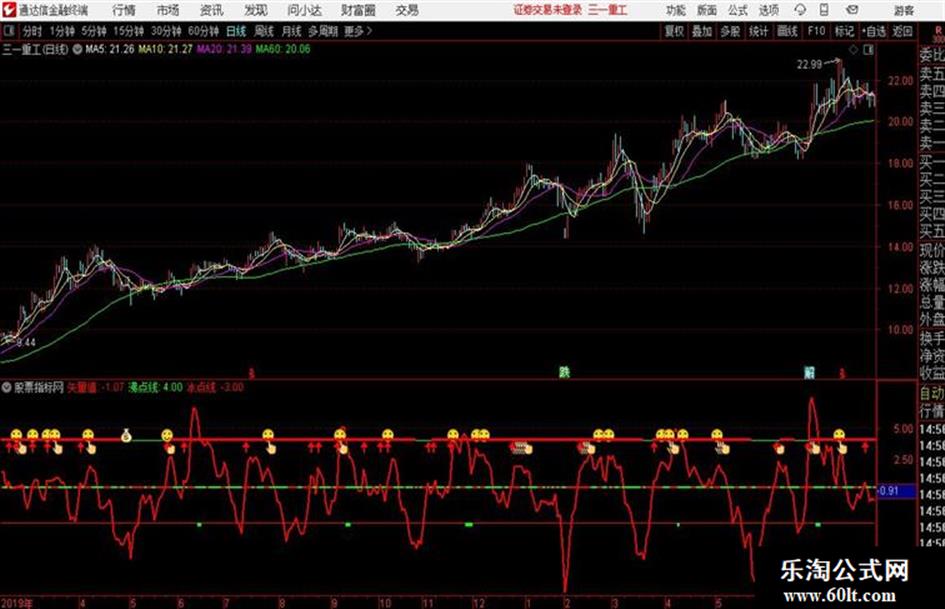
Task: Click the 沸点线: 4.00 indicator label
Action: (155, 387)
